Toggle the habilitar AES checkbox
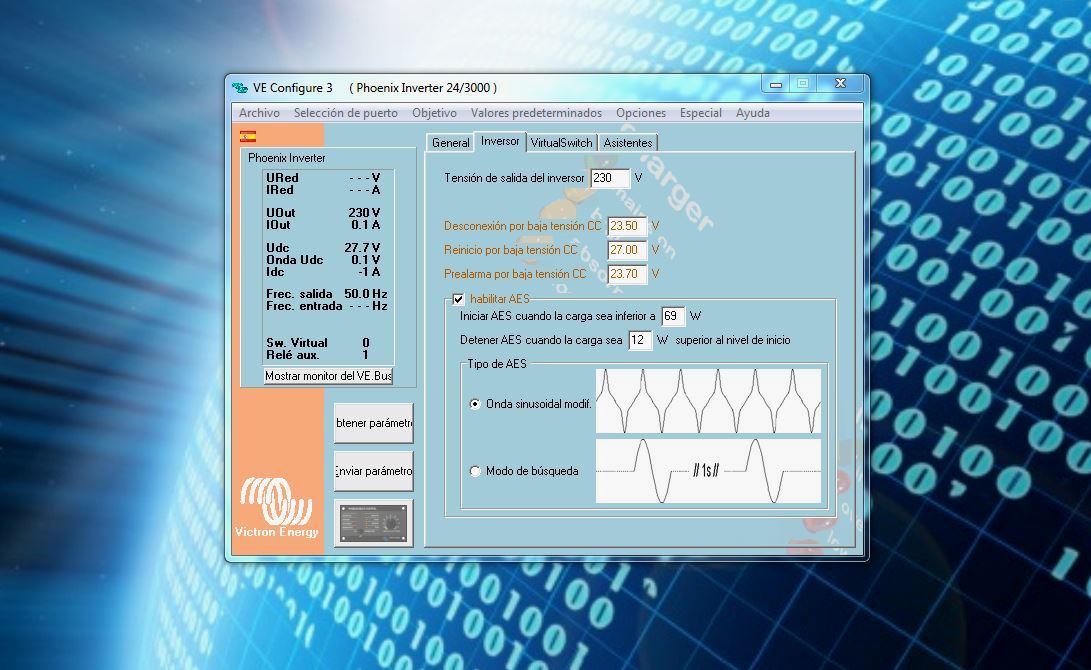 459,299
